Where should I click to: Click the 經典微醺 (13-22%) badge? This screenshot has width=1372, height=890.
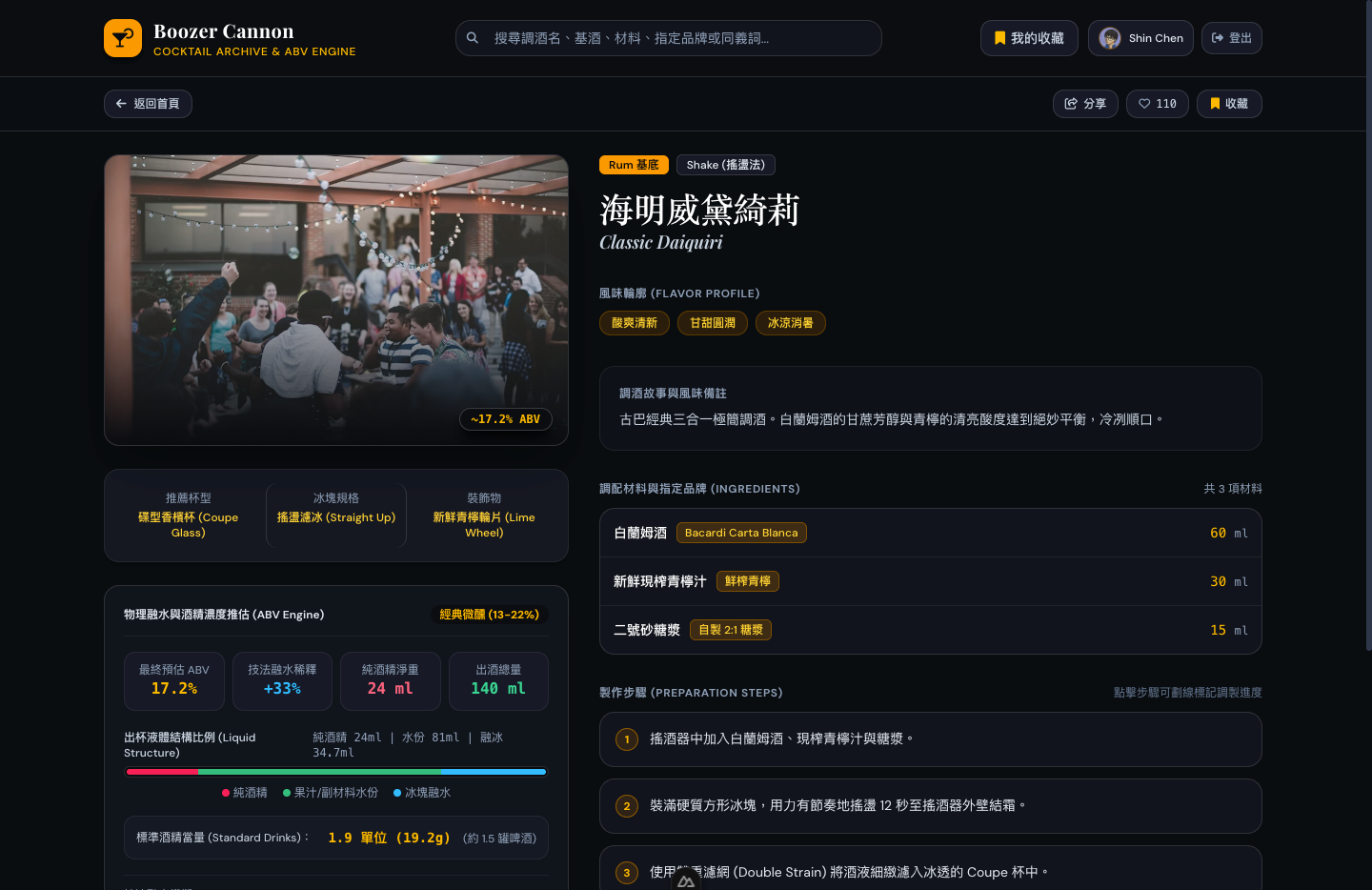click(x=490, y=615)
